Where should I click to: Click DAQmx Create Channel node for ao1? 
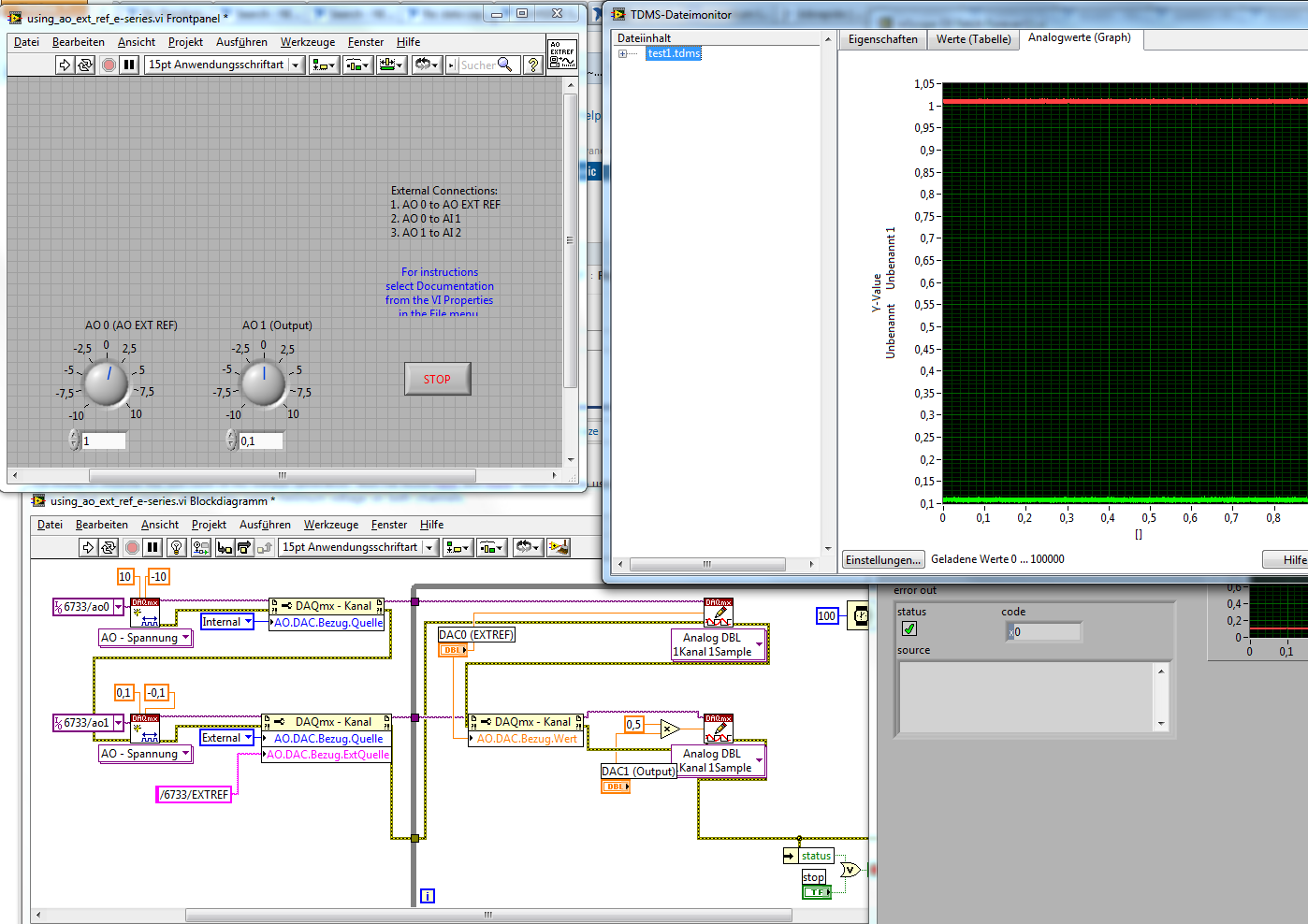(x=145, y=729)
